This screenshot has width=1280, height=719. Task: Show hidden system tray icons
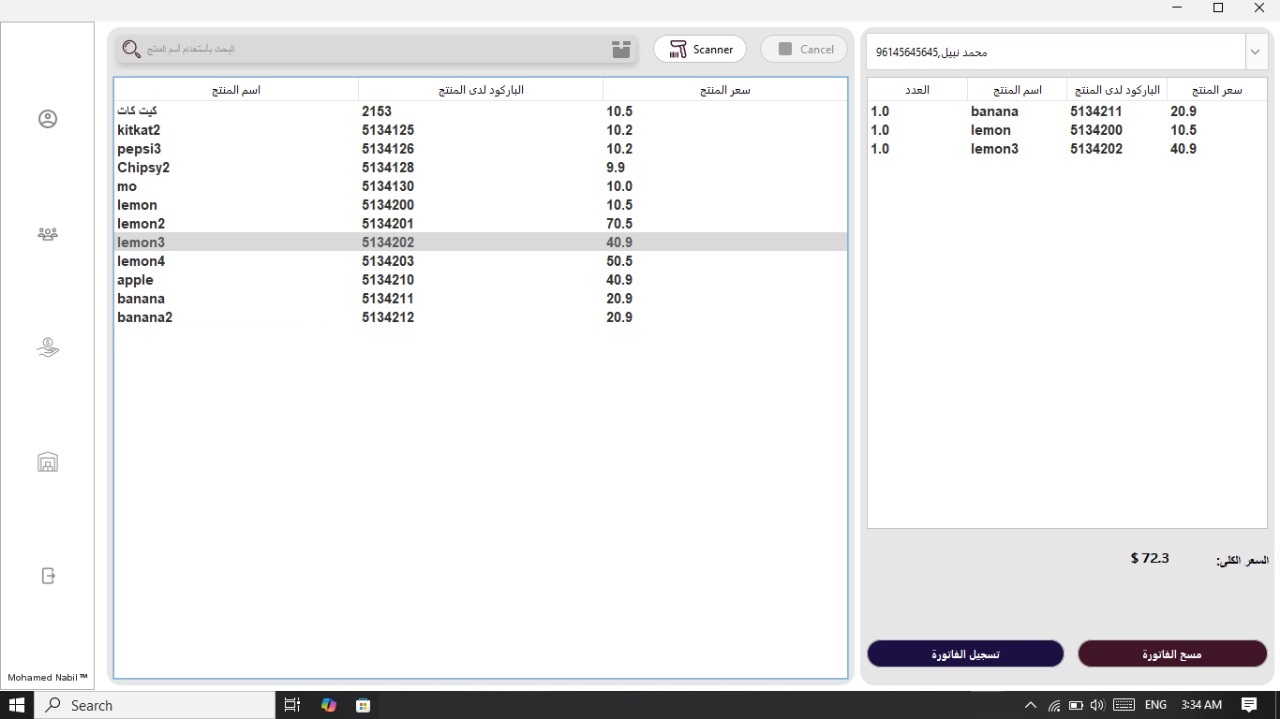point(1031,705)
